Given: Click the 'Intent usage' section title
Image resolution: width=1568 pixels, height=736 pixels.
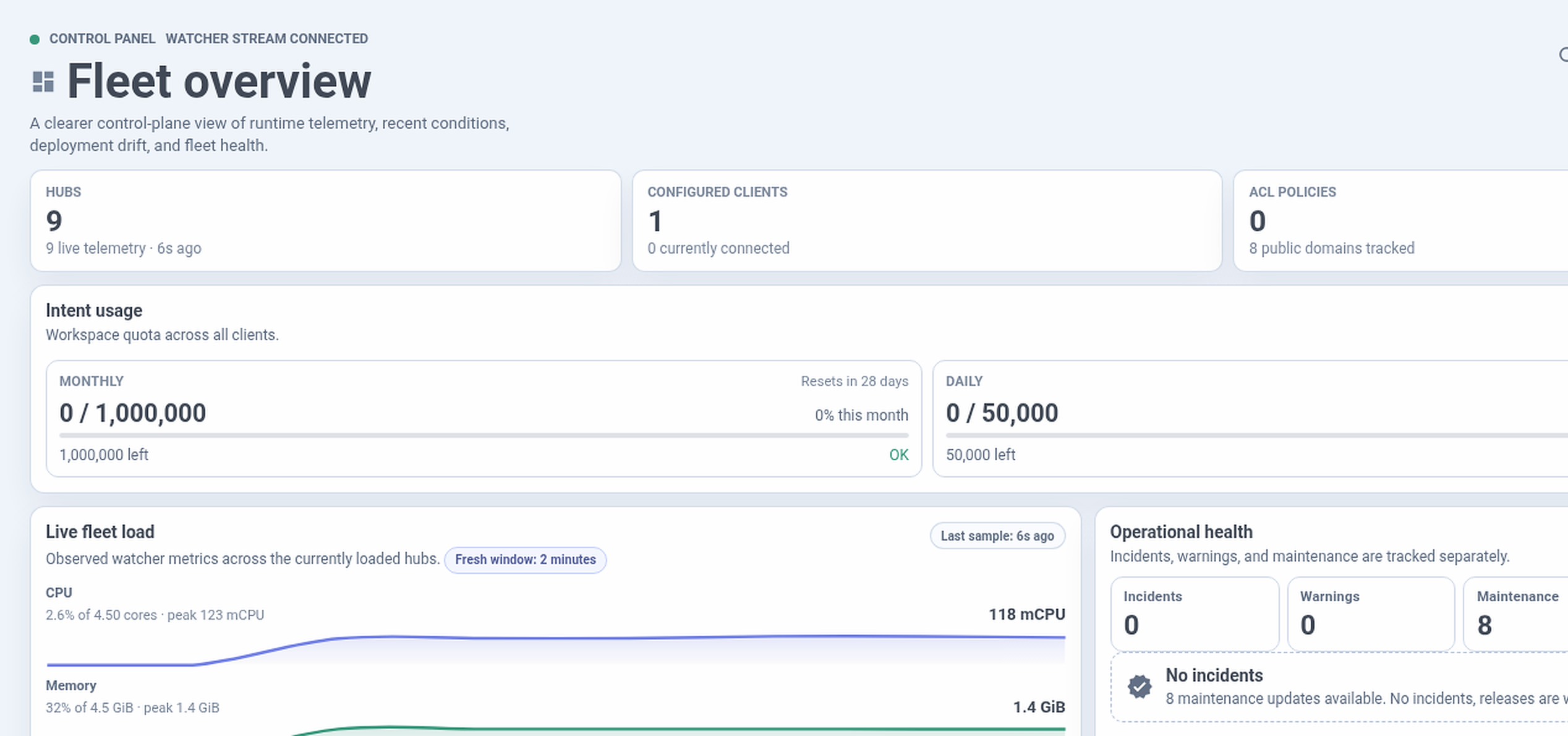Looking at the screenshot, I should pyautogui.click(x=94, y=310).
